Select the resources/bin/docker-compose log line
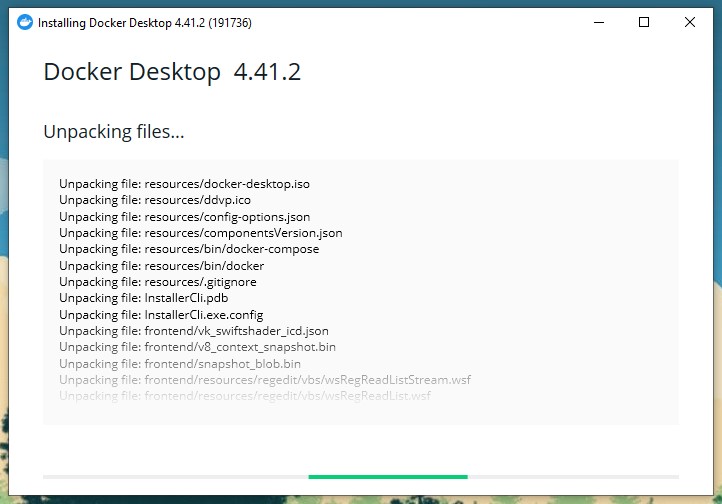Image resolution: width=722 pixels, height=504 pixels. tap(189, 249)
